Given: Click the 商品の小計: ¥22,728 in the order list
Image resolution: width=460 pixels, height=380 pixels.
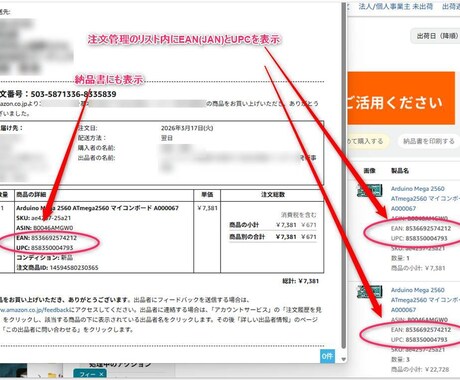Looking at the screenshot, I should (x=420, y=369).
